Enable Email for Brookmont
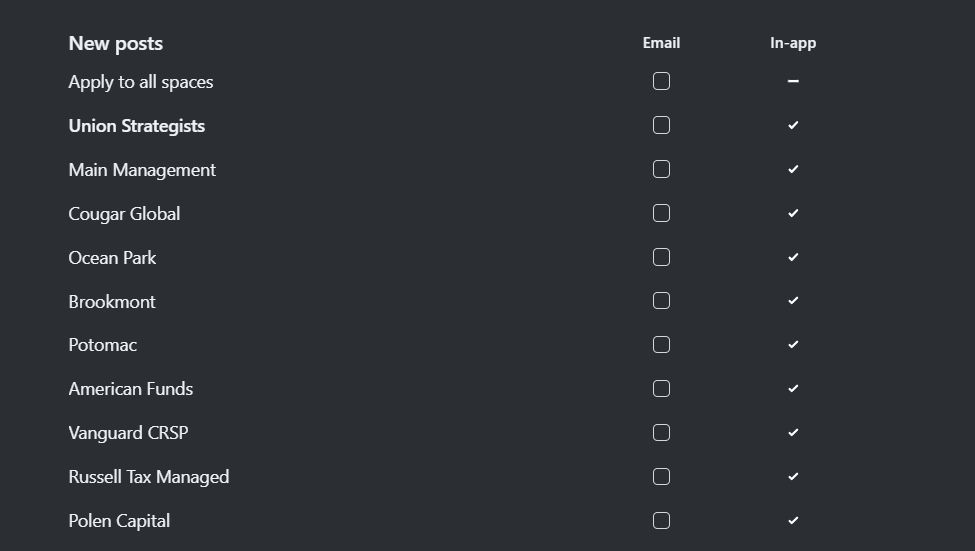 point(661,301)
